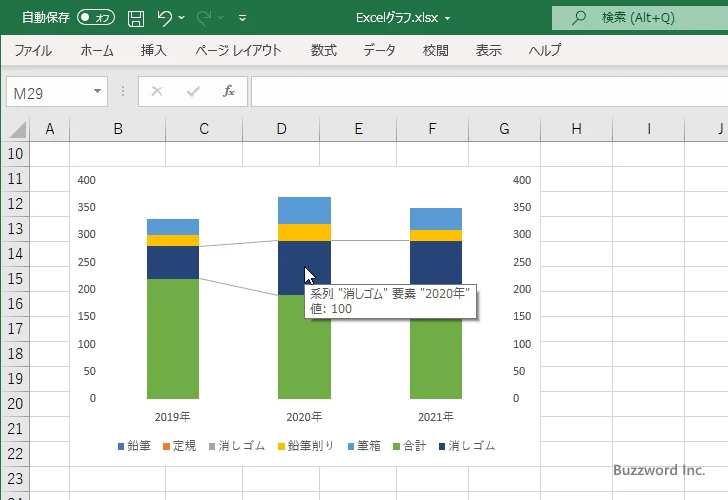Click the Undo arrow icon
The image size is (728, 500).
click(164, 18)
